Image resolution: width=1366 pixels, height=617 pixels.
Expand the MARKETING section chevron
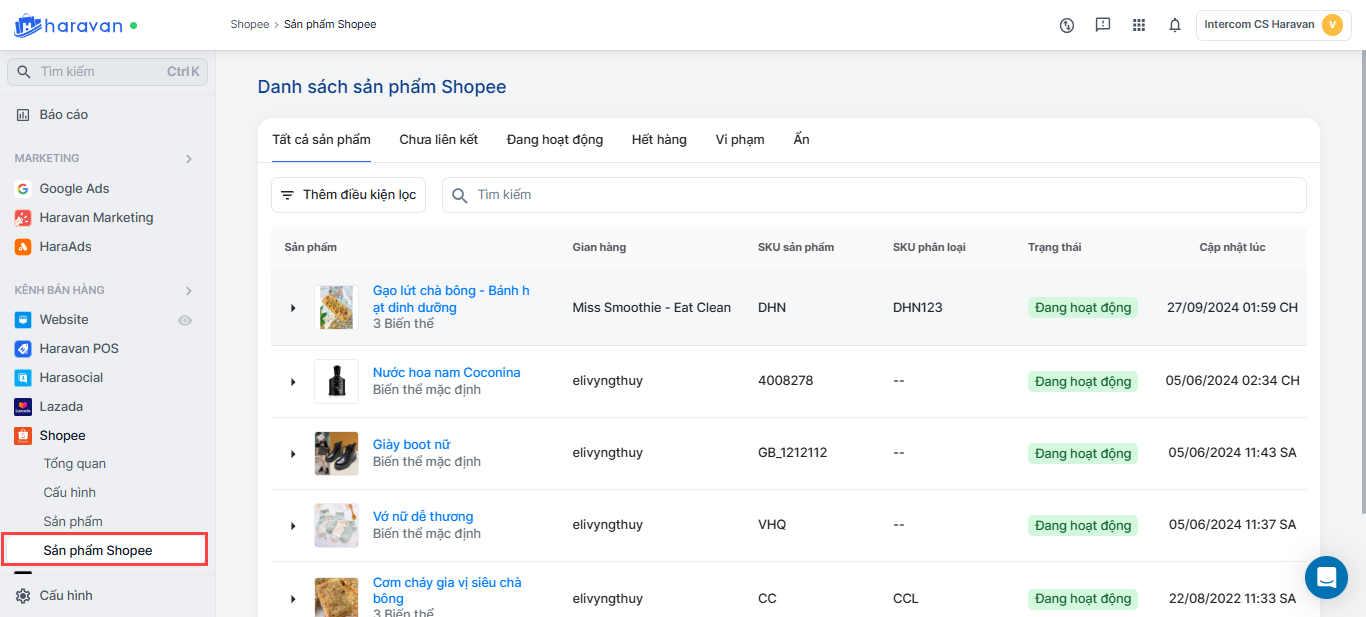189,159
